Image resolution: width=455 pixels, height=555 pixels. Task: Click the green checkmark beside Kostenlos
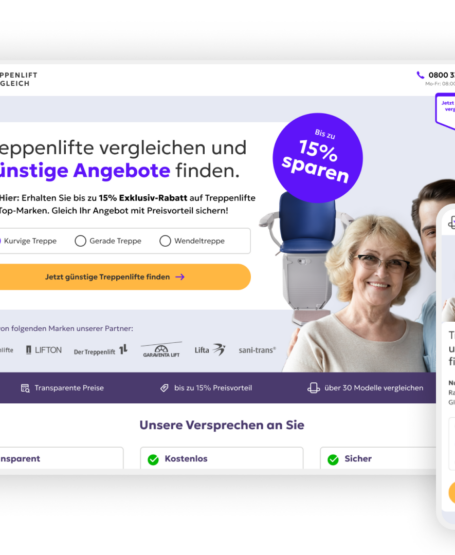coord(153,459)
